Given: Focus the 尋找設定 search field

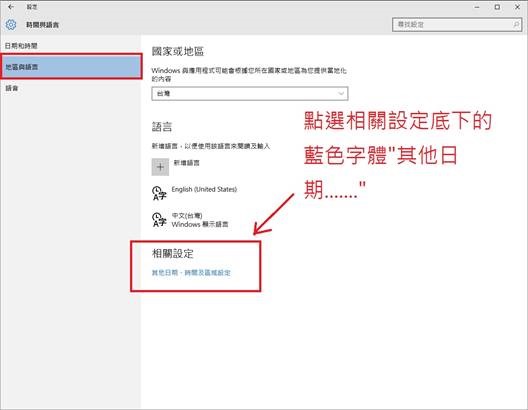Looking at the screenshot, I should pos(457,25).
